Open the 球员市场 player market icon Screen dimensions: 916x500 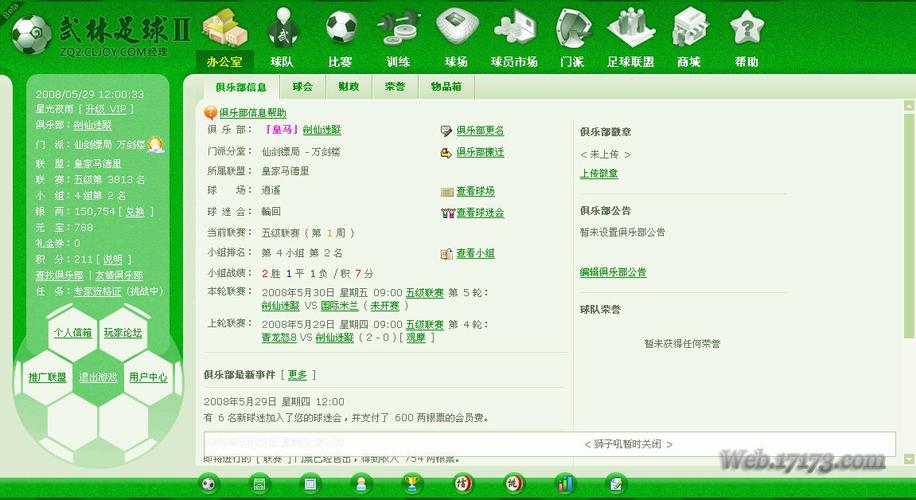515,27
